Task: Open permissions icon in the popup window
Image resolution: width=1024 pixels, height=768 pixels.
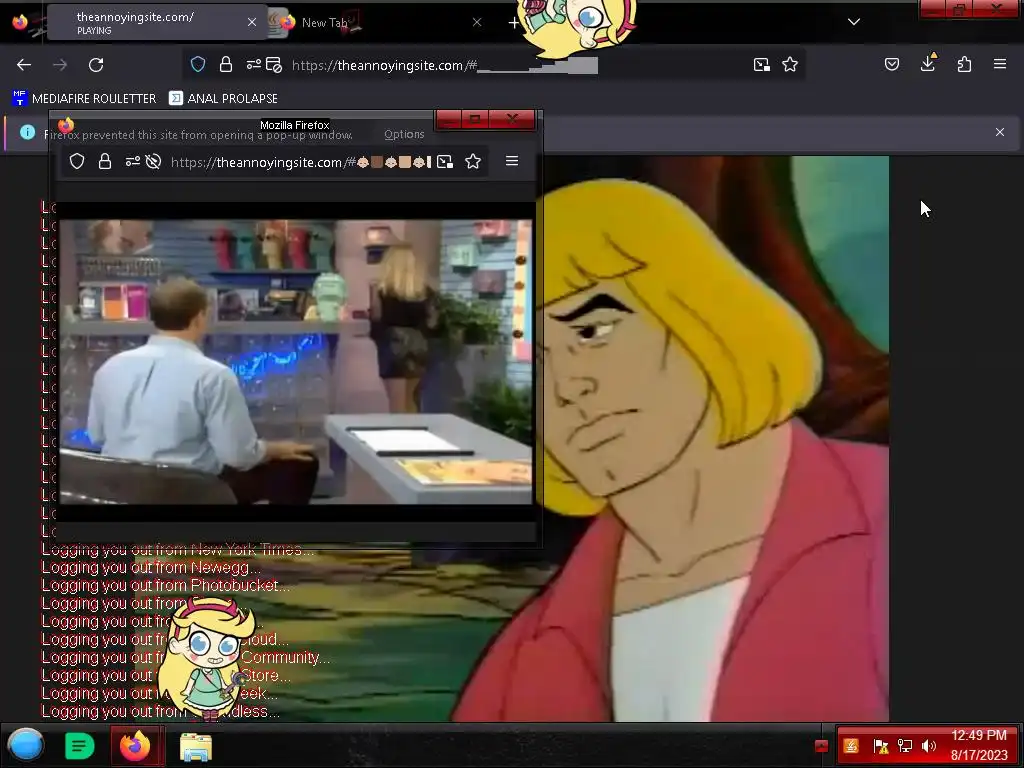Action: click(x=133, y=161)
